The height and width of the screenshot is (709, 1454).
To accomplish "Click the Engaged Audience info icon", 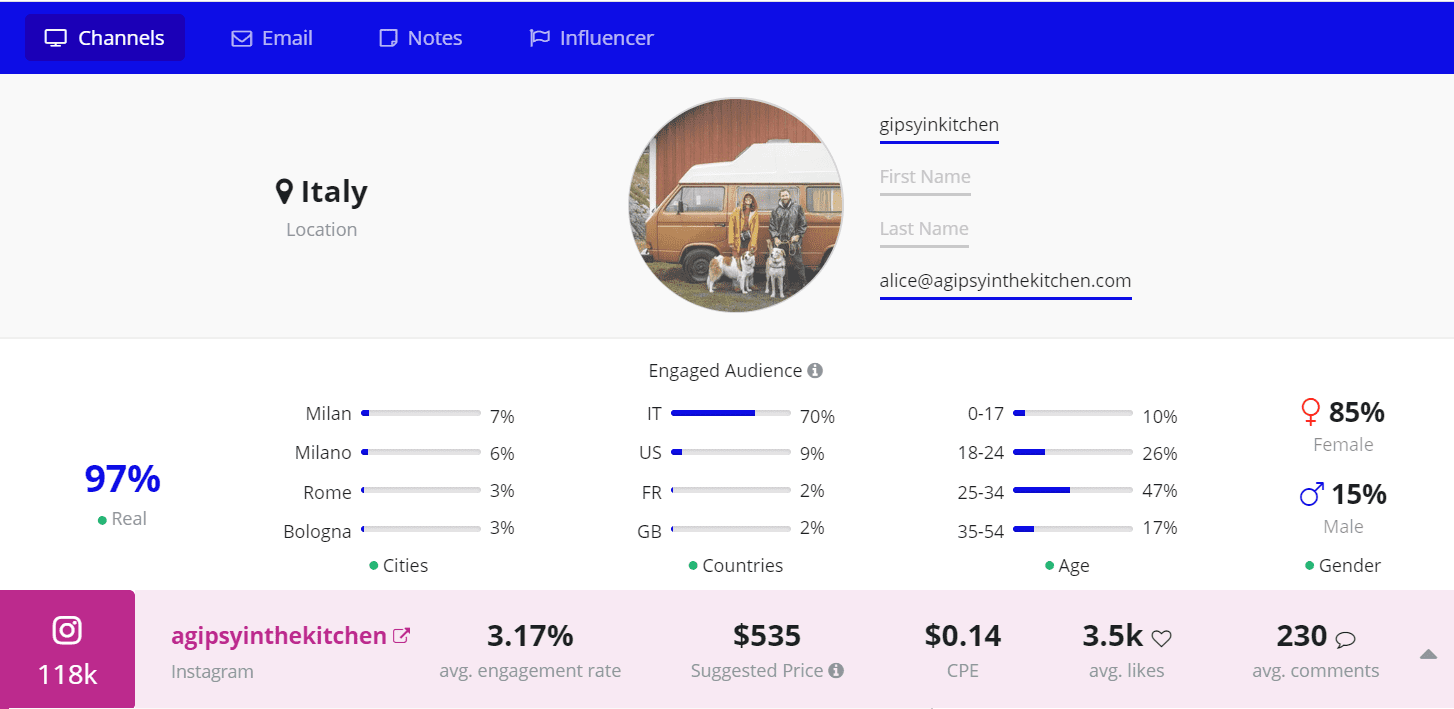I will [815, 371].
